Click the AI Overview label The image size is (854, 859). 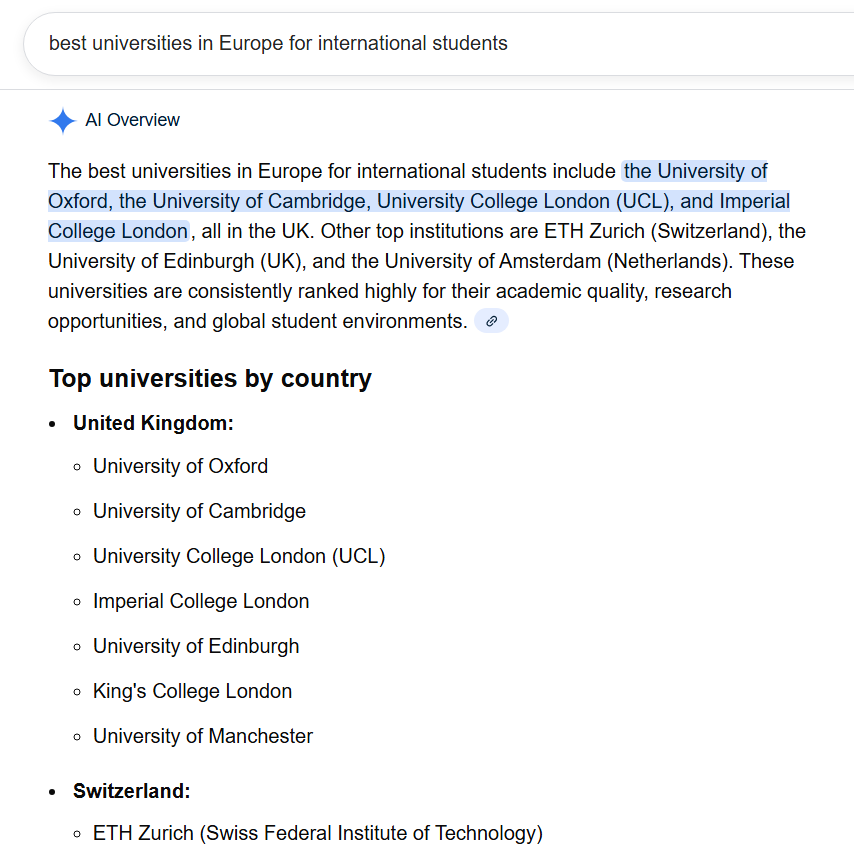pyautogui.click(x=132, y=120)
